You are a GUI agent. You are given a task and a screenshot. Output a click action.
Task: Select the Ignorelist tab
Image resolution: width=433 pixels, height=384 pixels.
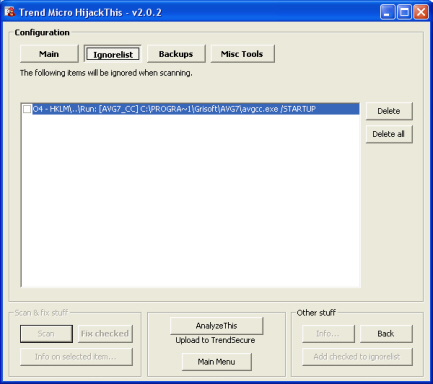113,54
